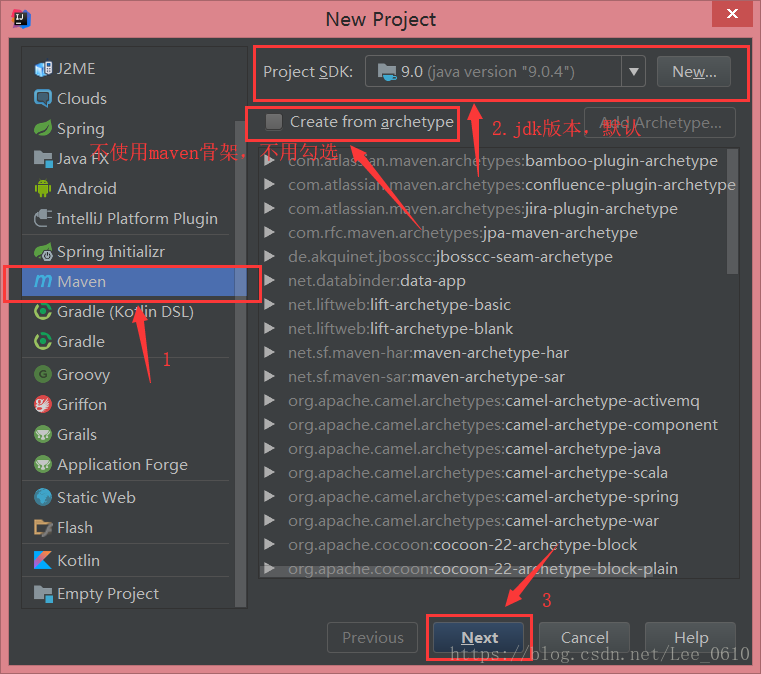Image resolution: width=761 pixels, height=674 pixels.
Task: Click the IntelliJ Platform Plugin icon
Action: point(43,218)
